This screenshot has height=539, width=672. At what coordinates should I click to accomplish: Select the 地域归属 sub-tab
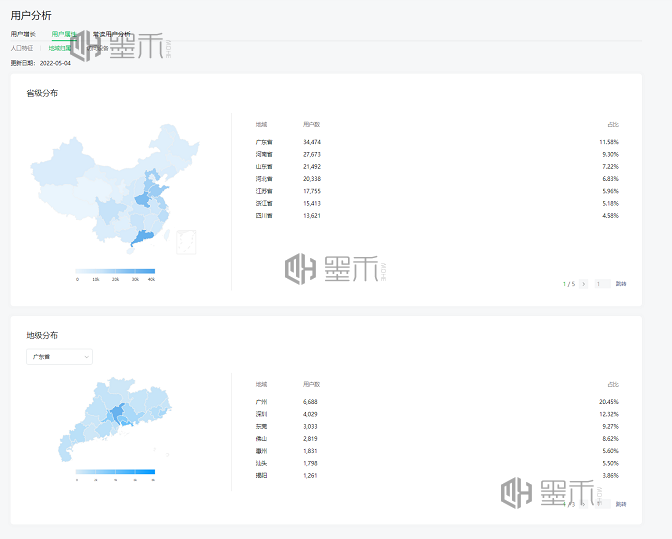(x=60, y=48)
